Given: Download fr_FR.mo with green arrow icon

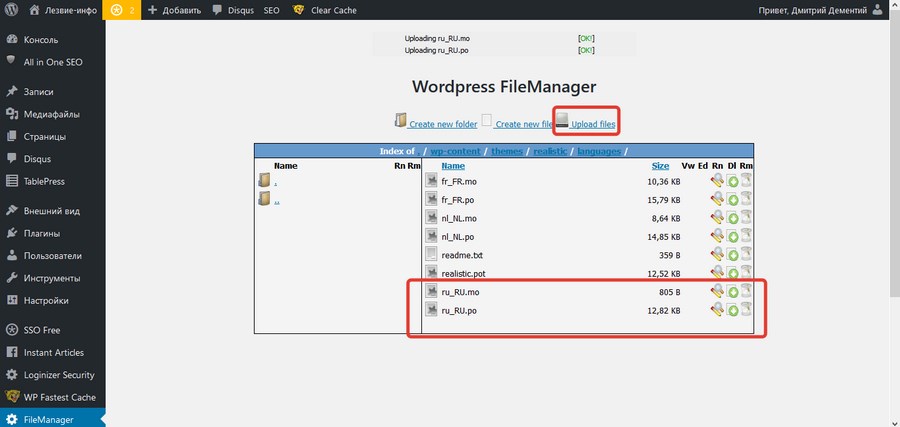Looking at the screenshot, I should [x=732, y=182].
